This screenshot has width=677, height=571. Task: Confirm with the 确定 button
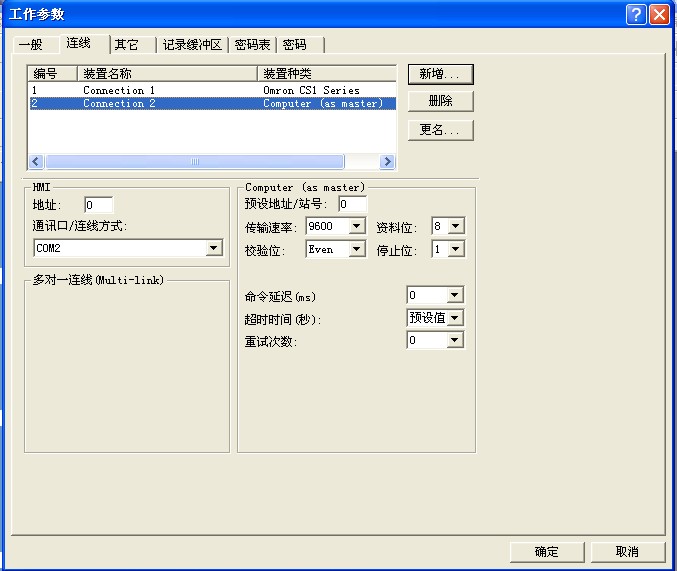point(546,552)
